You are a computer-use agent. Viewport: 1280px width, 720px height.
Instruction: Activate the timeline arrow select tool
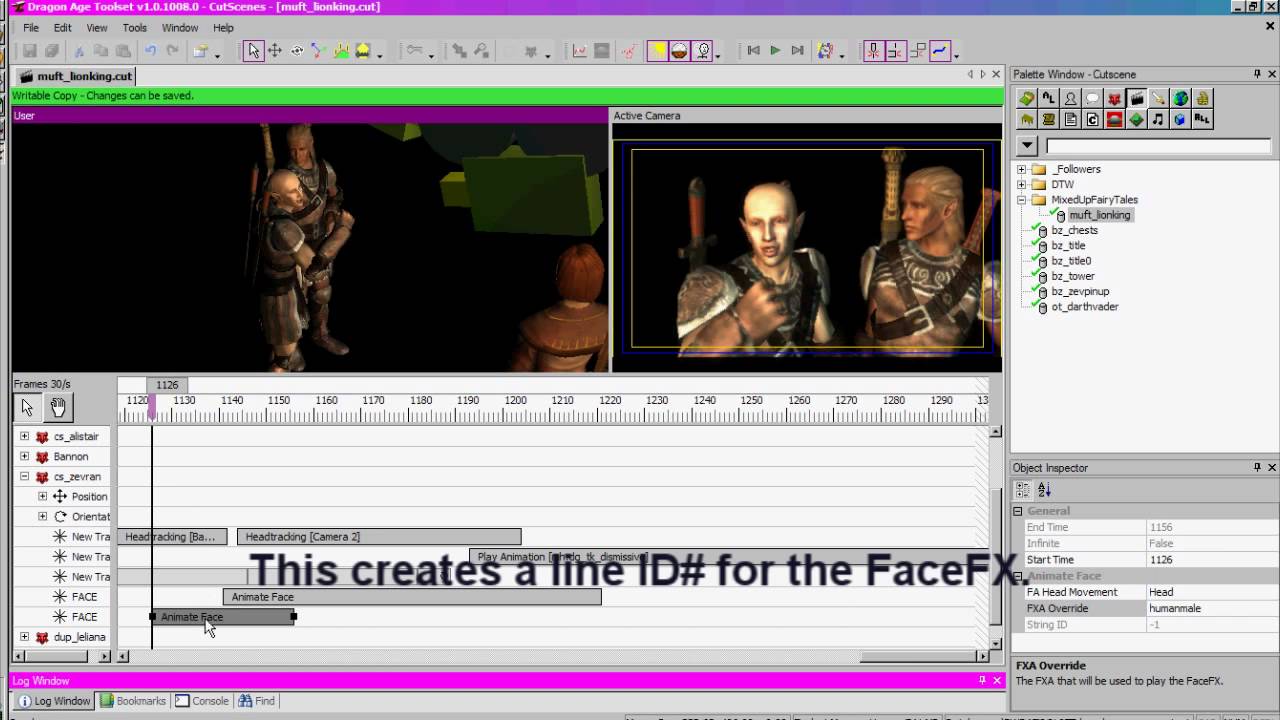27,407
